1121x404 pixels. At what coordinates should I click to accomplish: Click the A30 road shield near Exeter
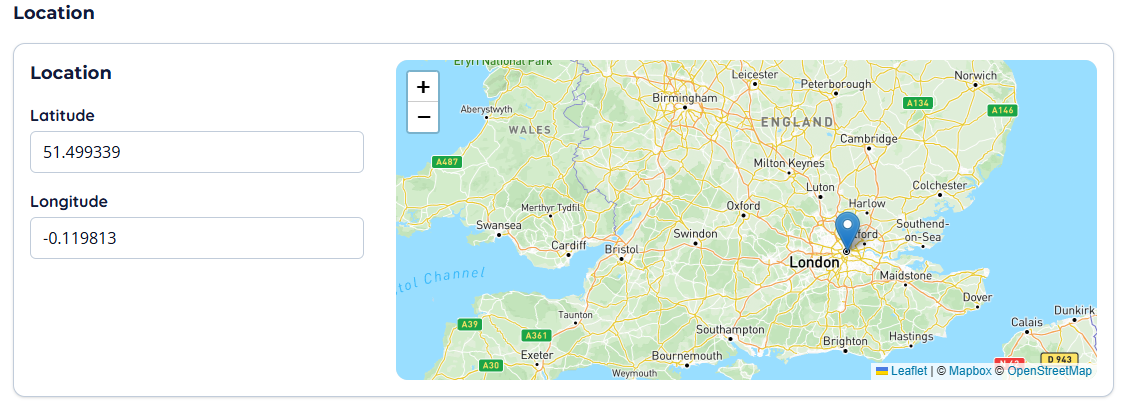click(x=491, y=365)
